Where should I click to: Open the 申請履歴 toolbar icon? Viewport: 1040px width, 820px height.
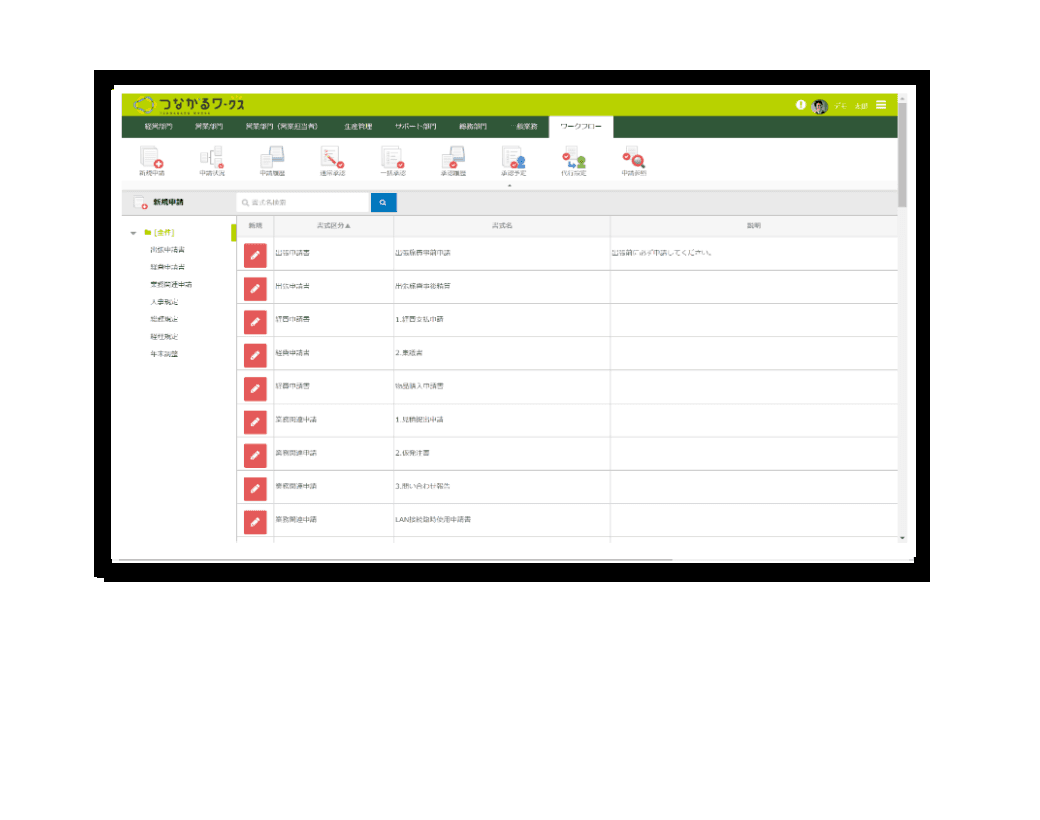[x=272, y=158]
